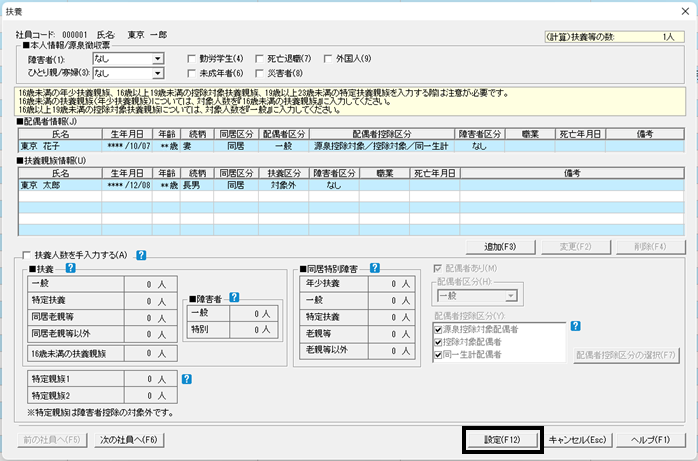This screenshot has height=461, width=698.
Task: Click the 一般 count field under 扶養
Action: click(x=150, y=284)
